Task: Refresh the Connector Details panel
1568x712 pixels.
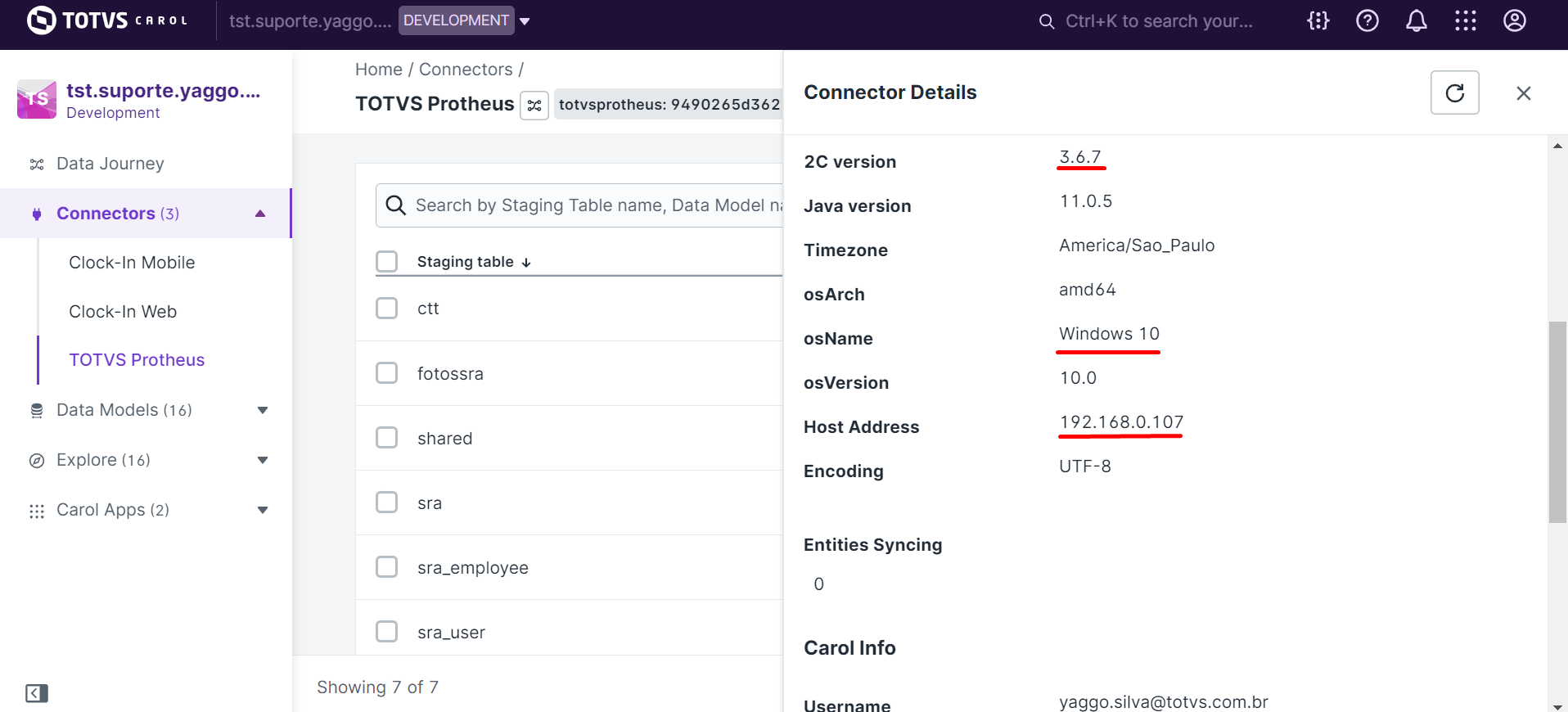Action: (1454, 92)
